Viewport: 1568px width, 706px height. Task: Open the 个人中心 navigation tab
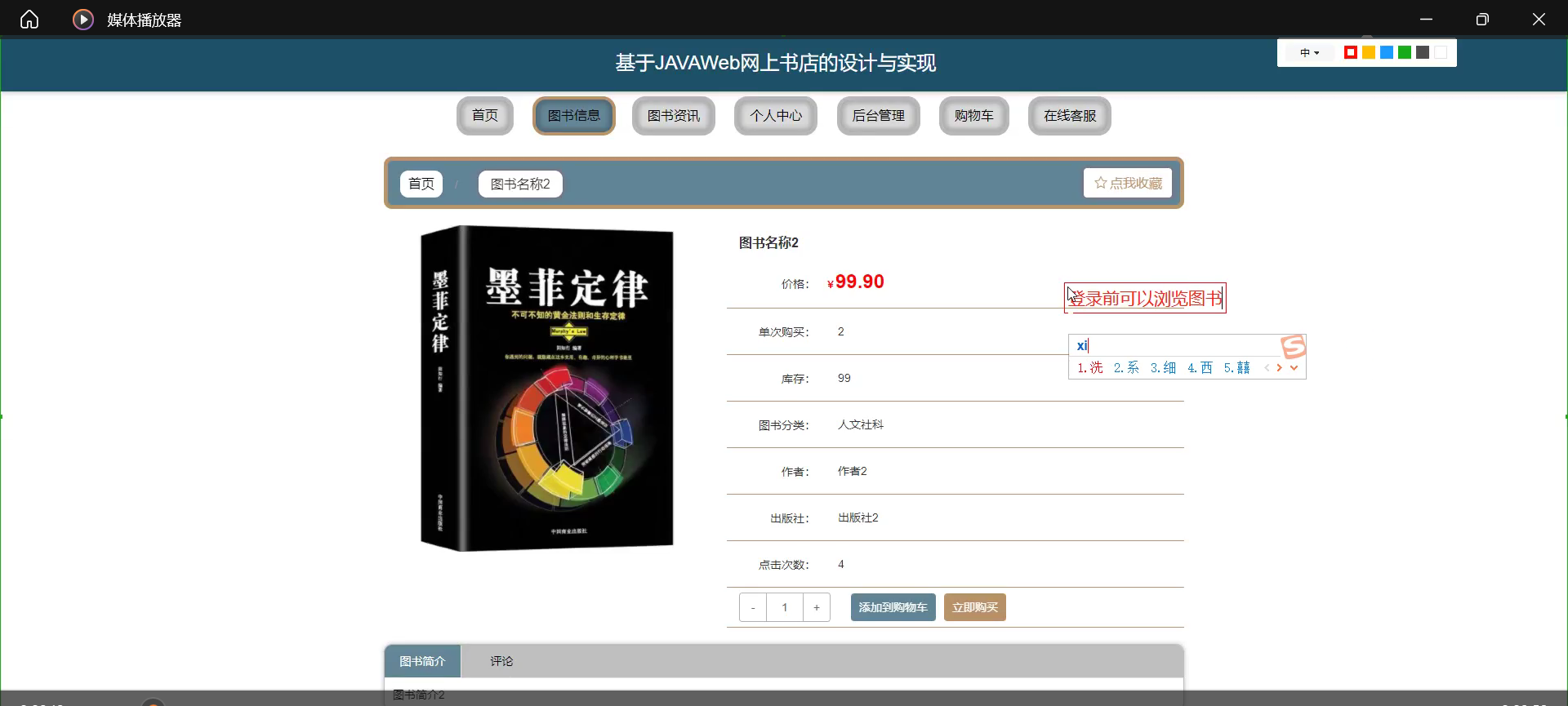point(776,116)
